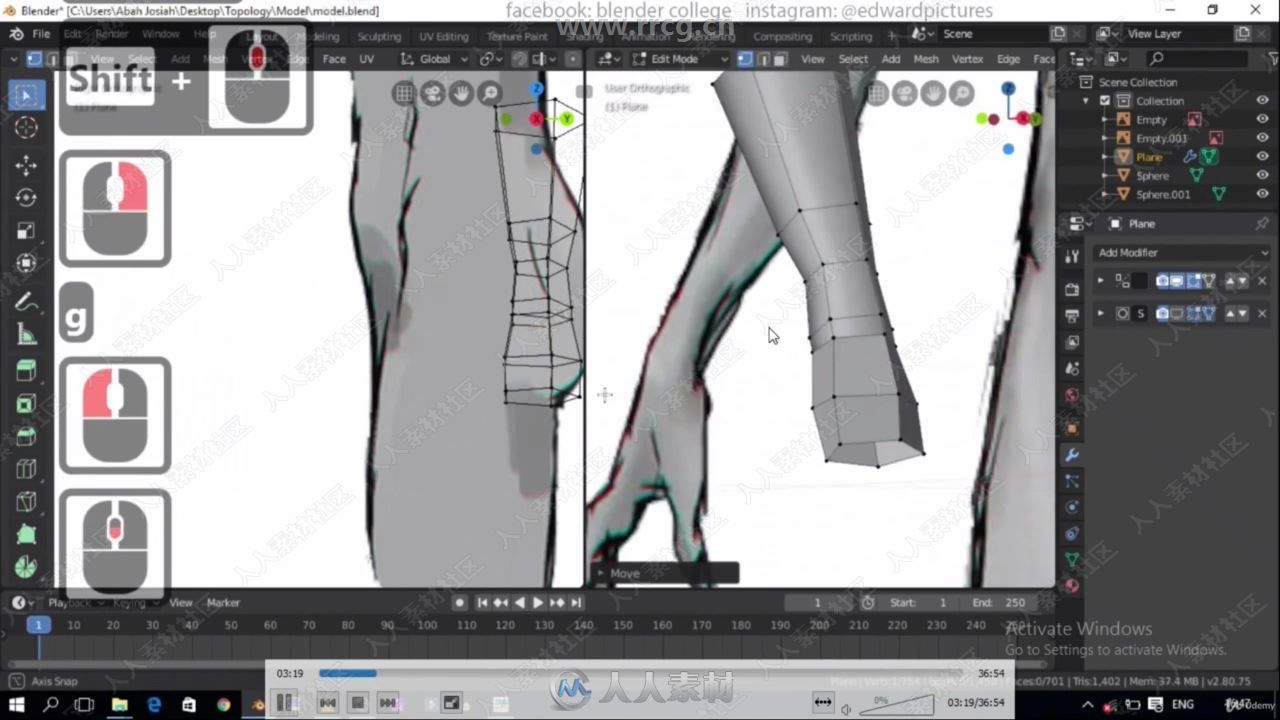Toggle face select mode in right viewport

coord(779,59)
